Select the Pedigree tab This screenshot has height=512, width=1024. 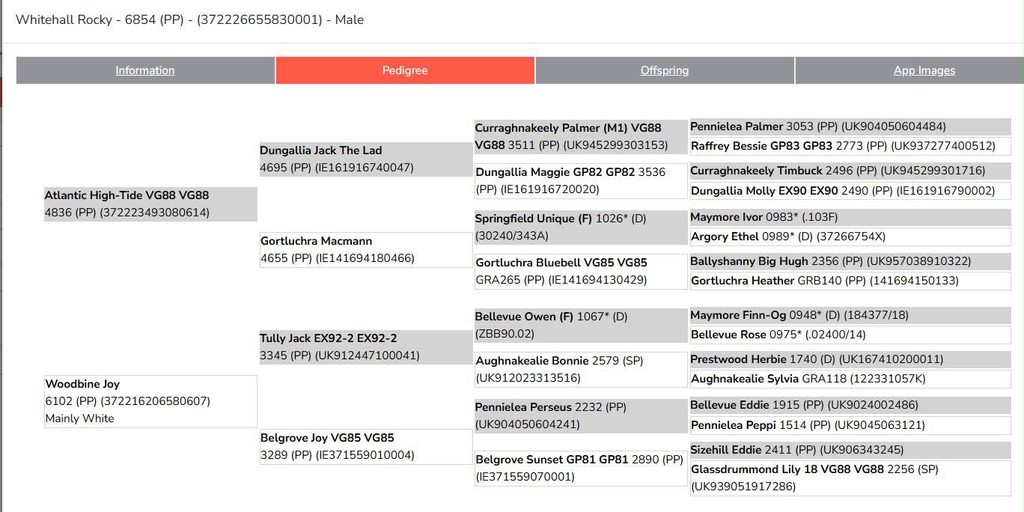(405, 71)
